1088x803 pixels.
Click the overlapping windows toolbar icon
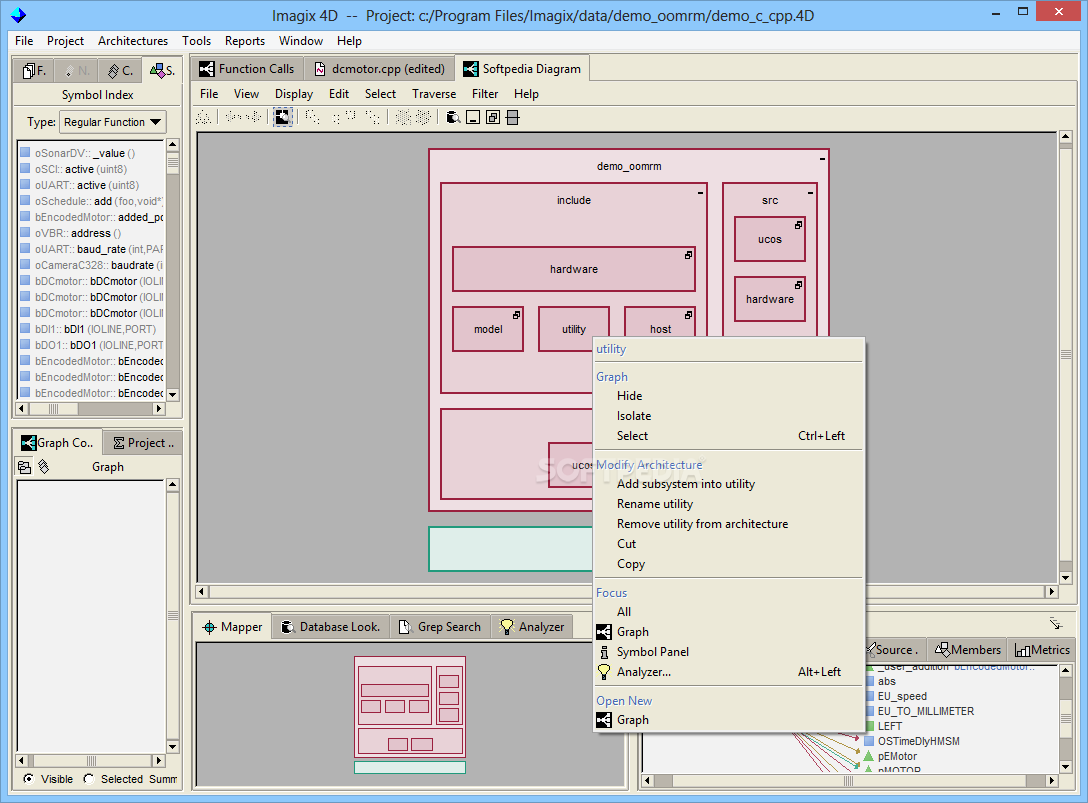493,117
